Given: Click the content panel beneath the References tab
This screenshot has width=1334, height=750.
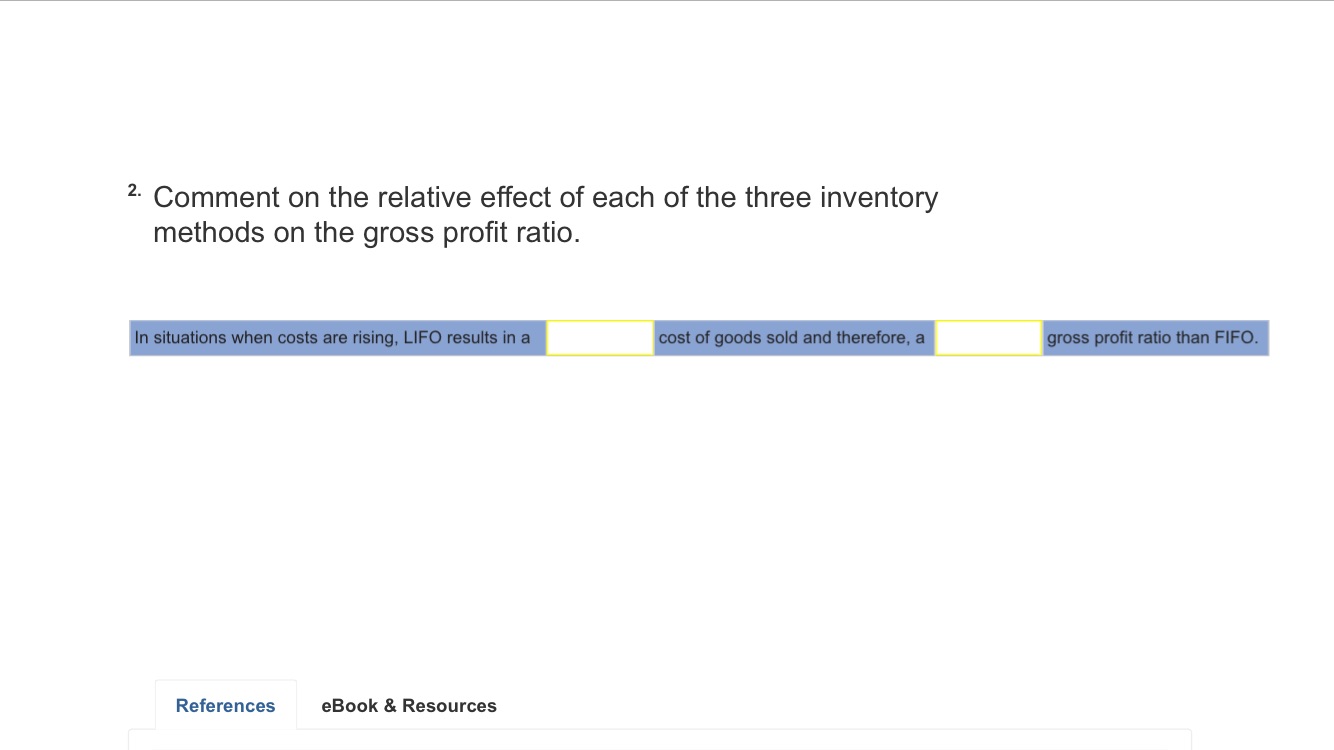Looking at the screenshot, I should (x=660, y=739).
